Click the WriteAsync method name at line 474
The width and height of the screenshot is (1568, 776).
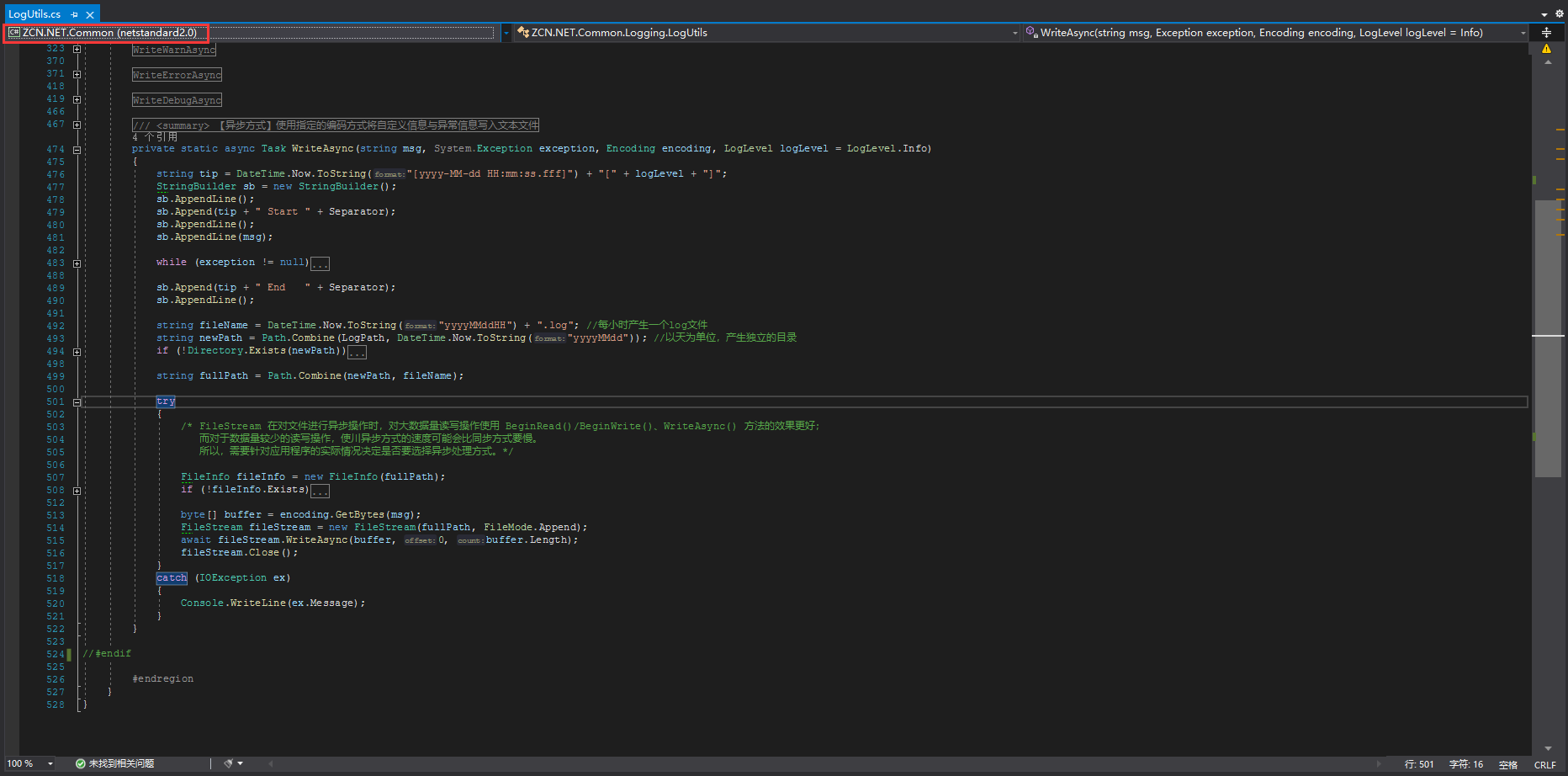pos(322,148)
